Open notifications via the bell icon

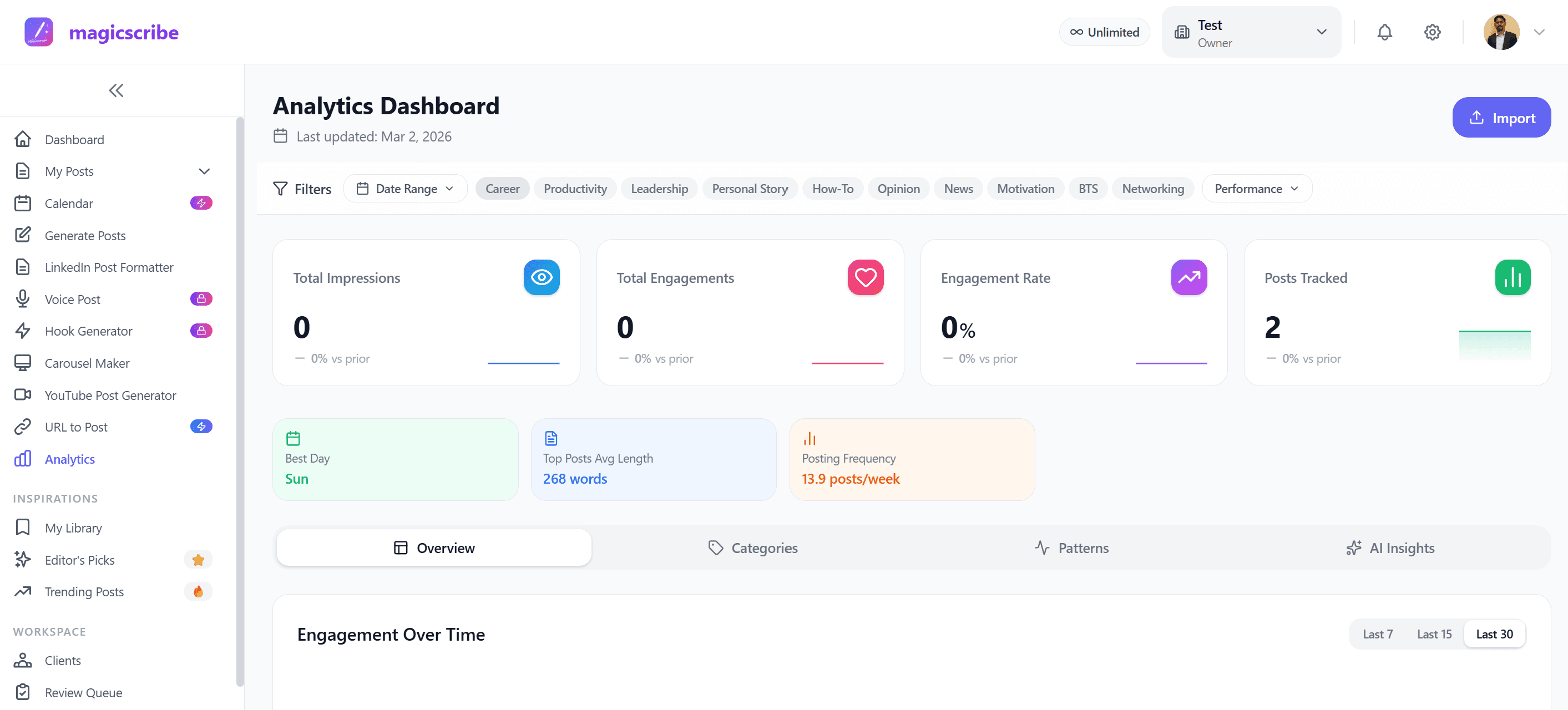[x=1384, y=32]
